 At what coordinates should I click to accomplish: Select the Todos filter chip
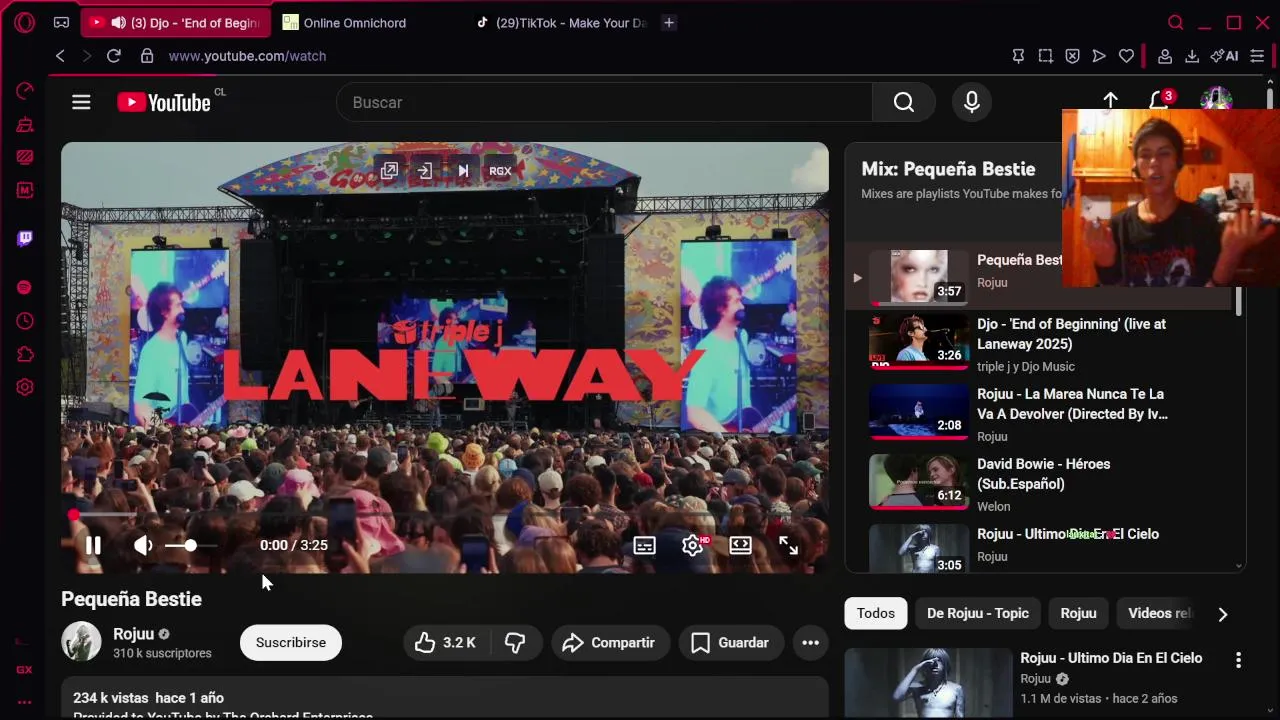(x=876, y=613)
